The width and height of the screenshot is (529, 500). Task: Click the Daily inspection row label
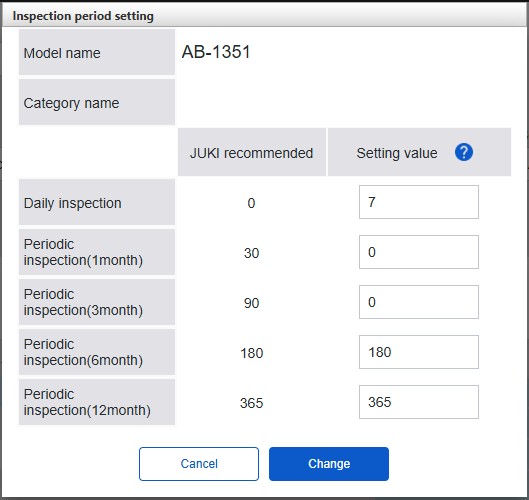tap(97, 202)
